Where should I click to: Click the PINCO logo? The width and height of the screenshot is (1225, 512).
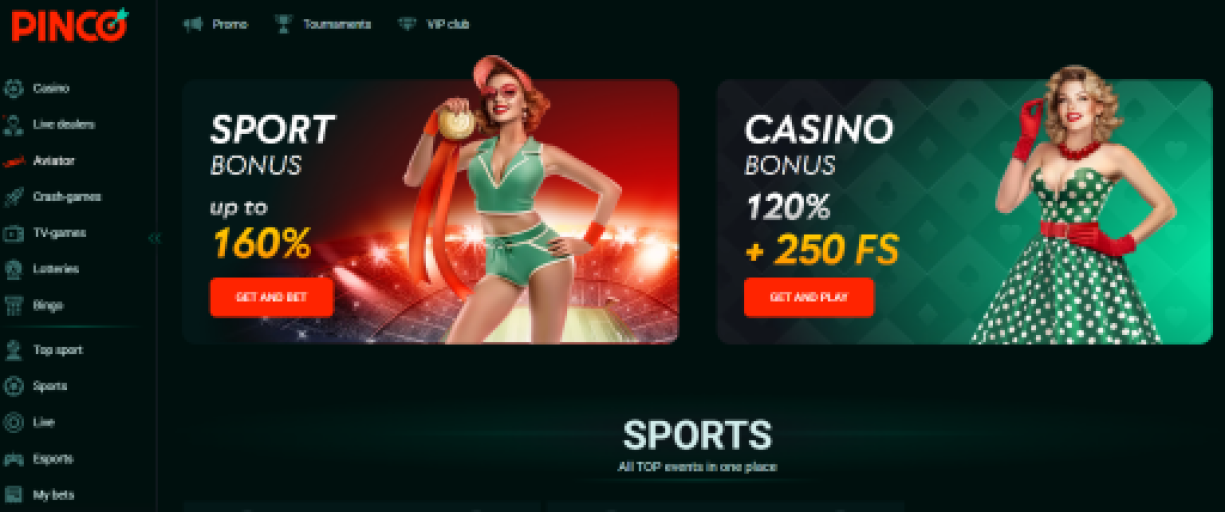click(x=70, y=24)
